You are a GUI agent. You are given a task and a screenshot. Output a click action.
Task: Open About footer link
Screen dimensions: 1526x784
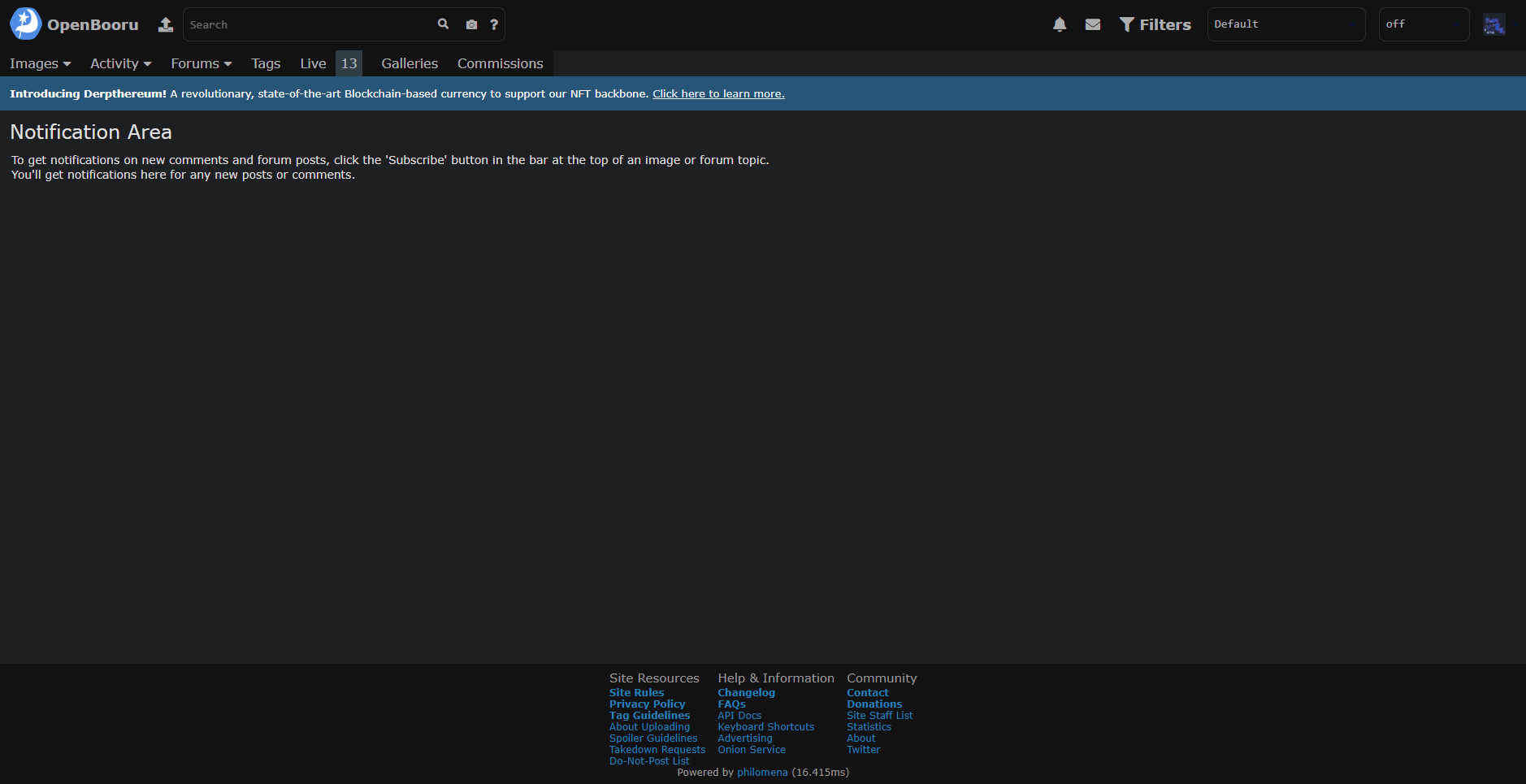[x=861, y=739]
